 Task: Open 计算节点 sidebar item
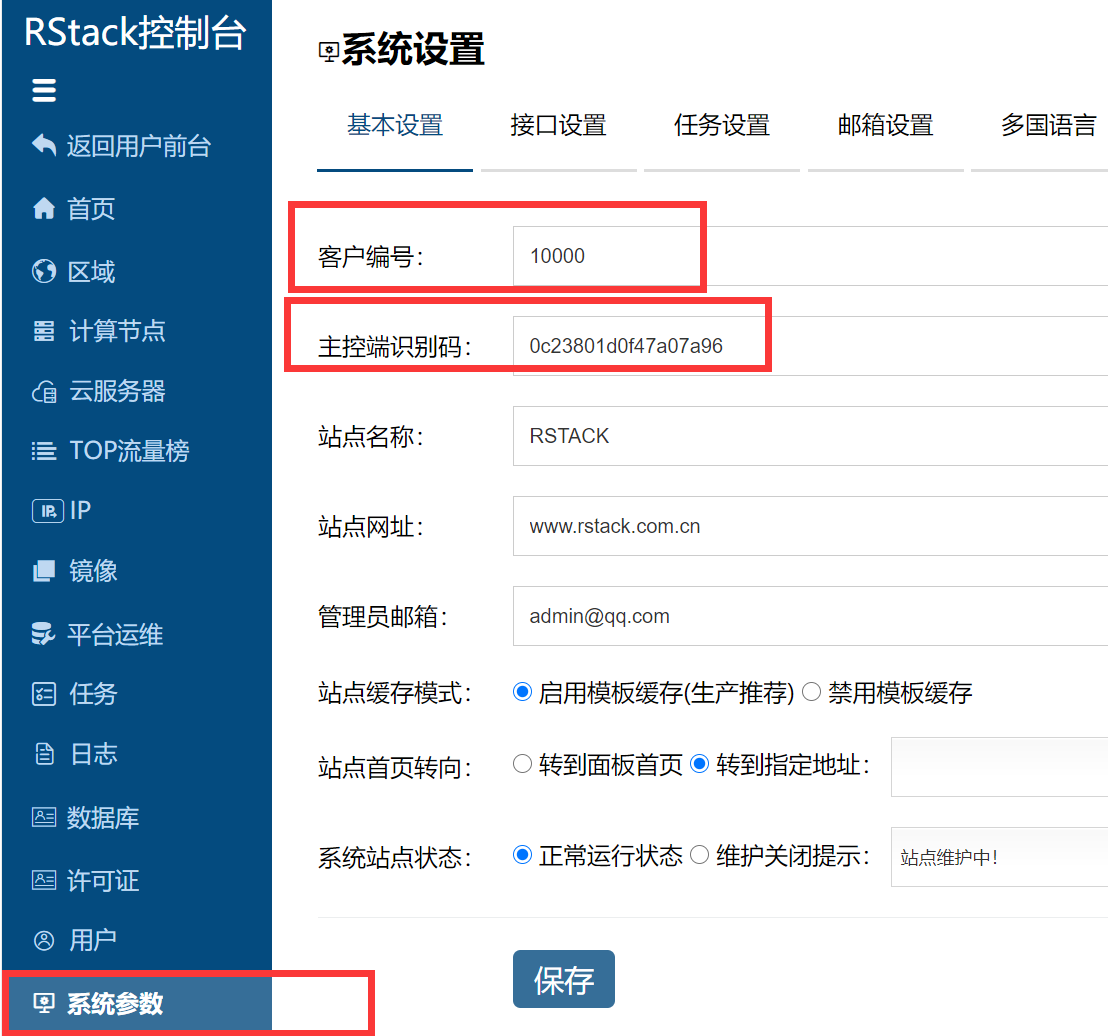(117, 331)
